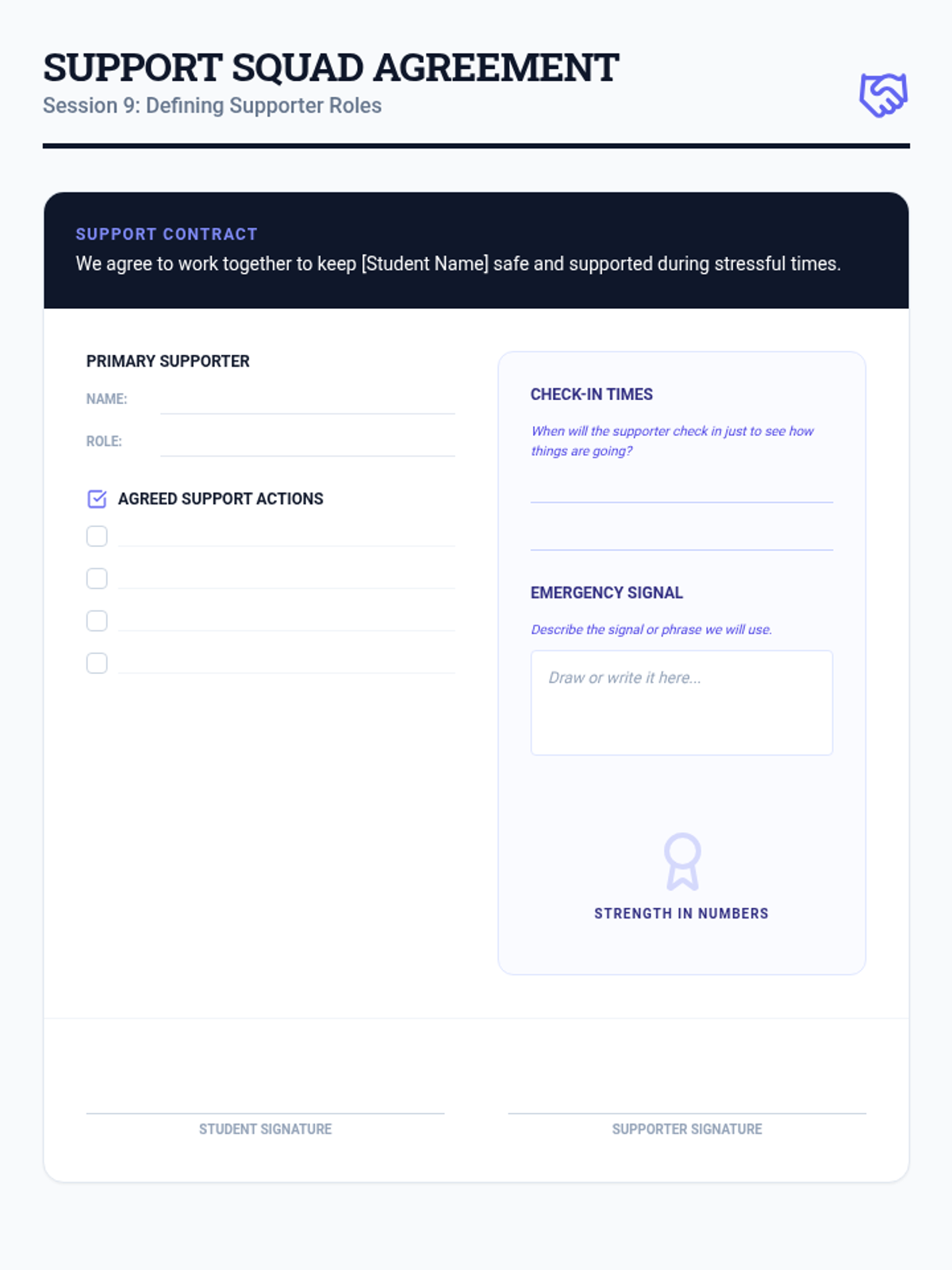952x1270 pixels.
Task: Click the checked icon beside Agreed Support Actions
Action: 97,498
